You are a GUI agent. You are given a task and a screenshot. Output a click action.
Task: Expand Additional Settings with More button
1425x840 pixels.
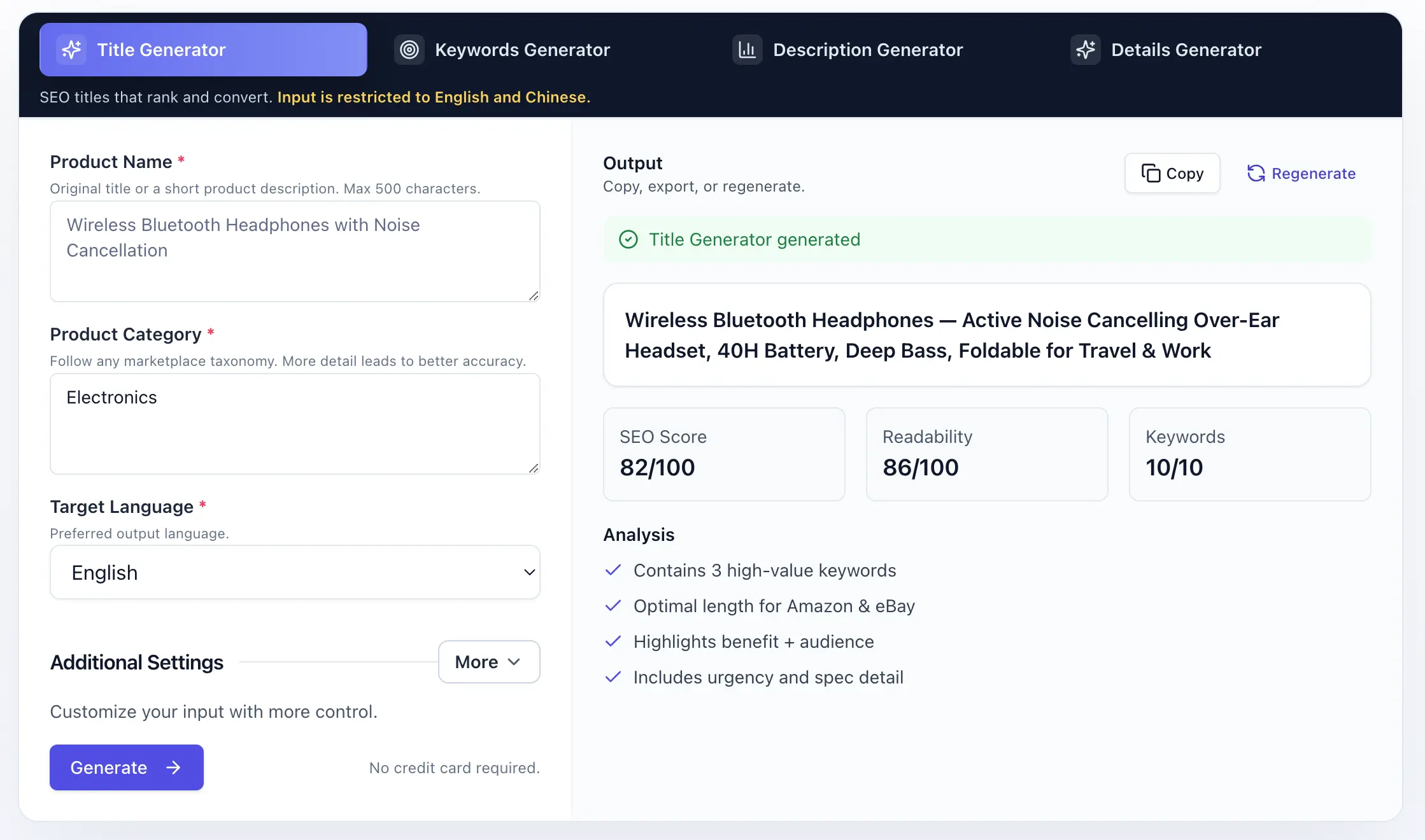488,662
